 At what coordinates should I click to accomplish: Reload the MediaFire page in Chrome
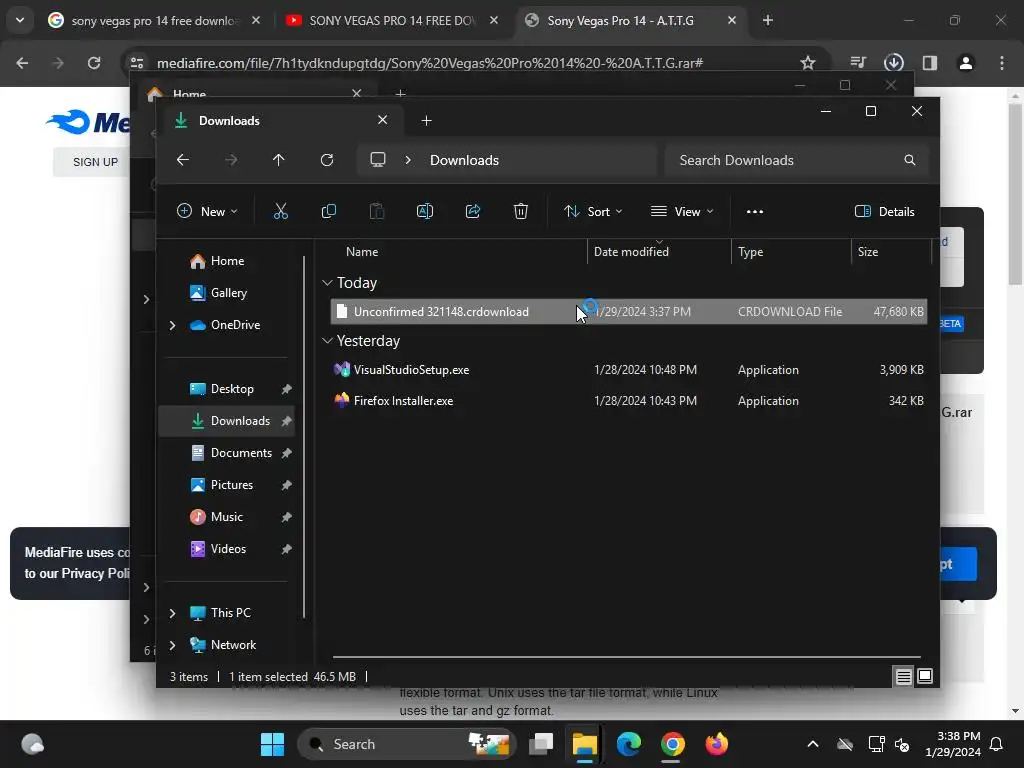coord(94,63)
